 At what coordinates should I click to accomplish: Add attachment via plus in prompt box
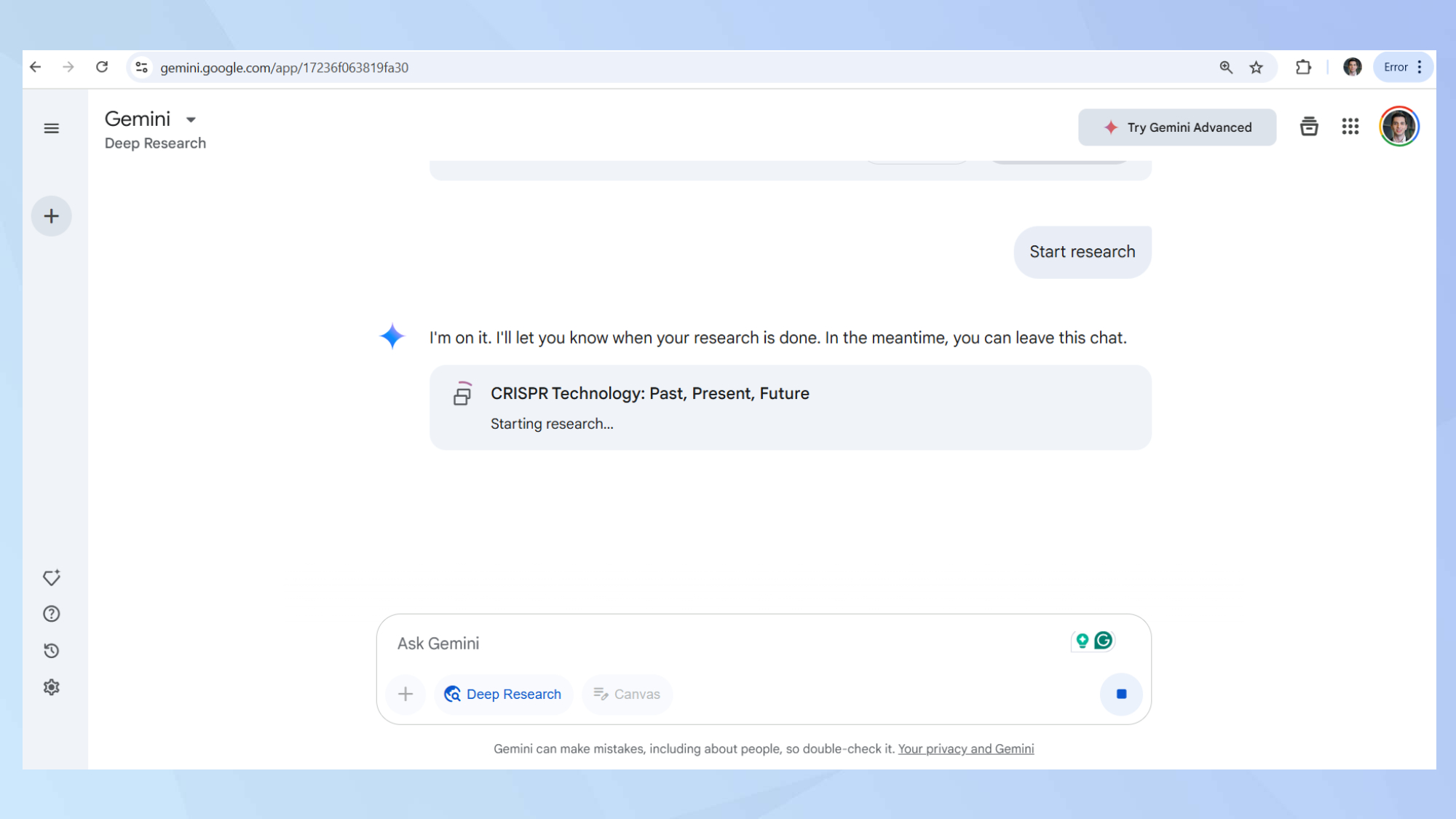click(x=405, y=694)
